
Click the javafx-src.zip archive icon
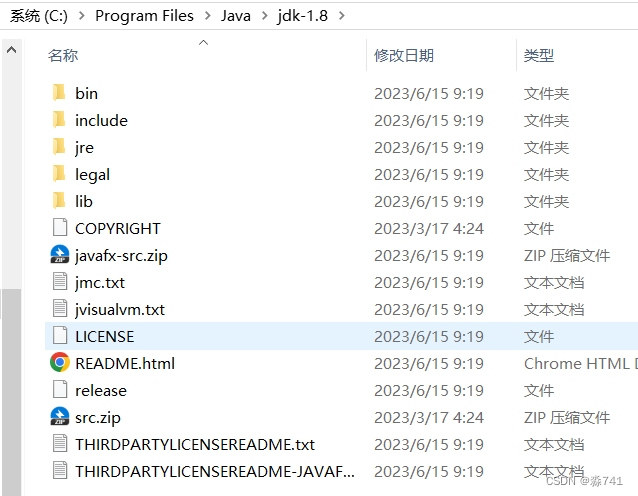pos(60,255)
